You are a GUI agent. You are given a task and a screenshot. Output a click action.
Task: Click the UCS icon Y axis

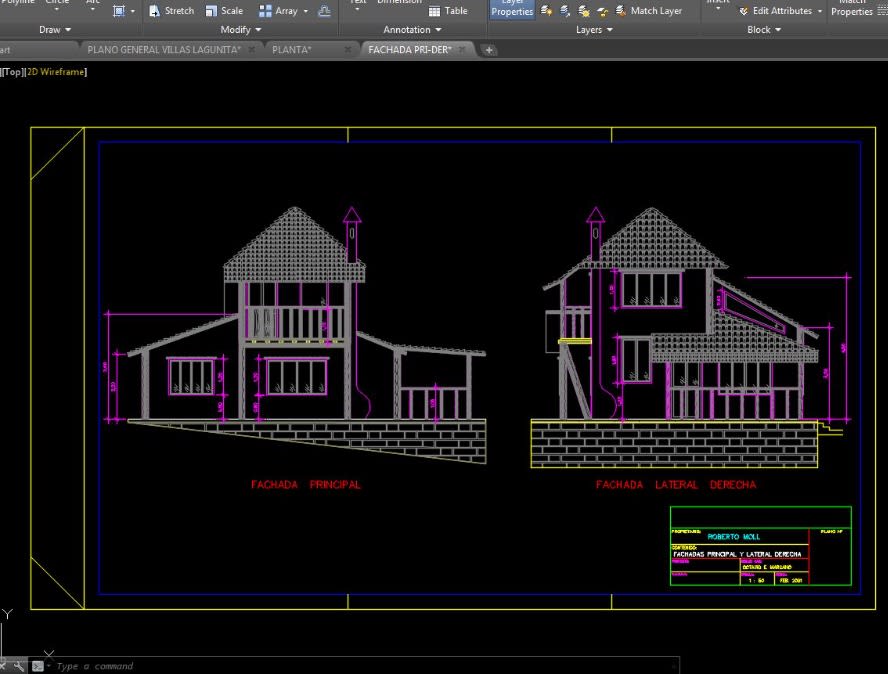pyautogui.click(x=7, y=614)
